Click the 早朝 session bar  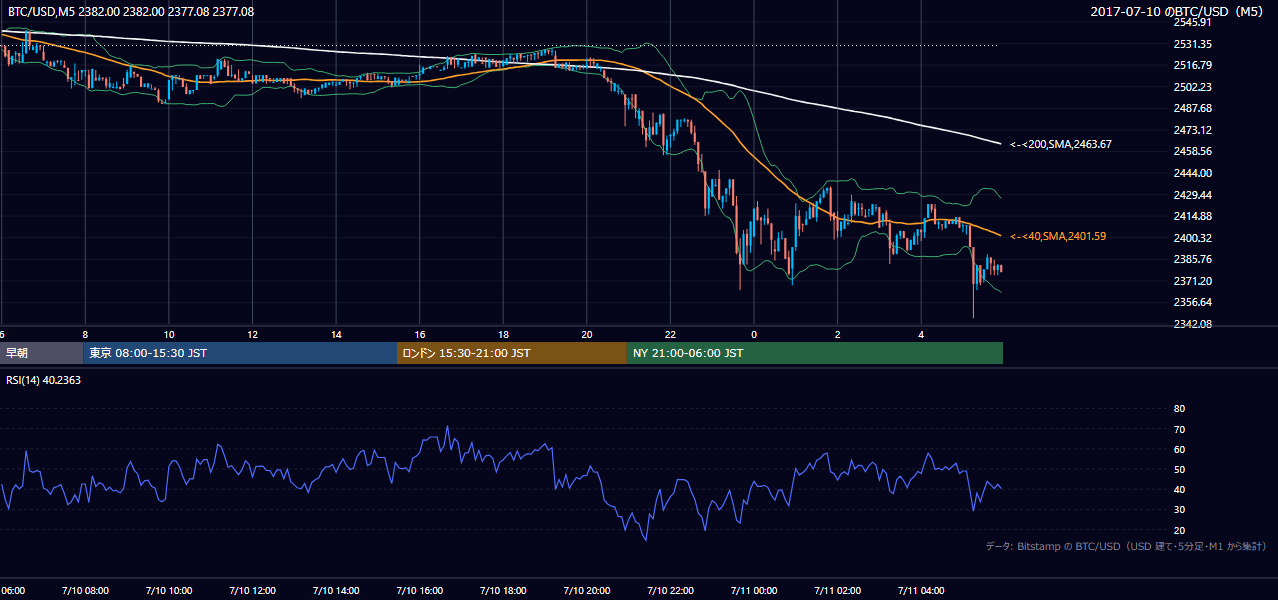41,353
